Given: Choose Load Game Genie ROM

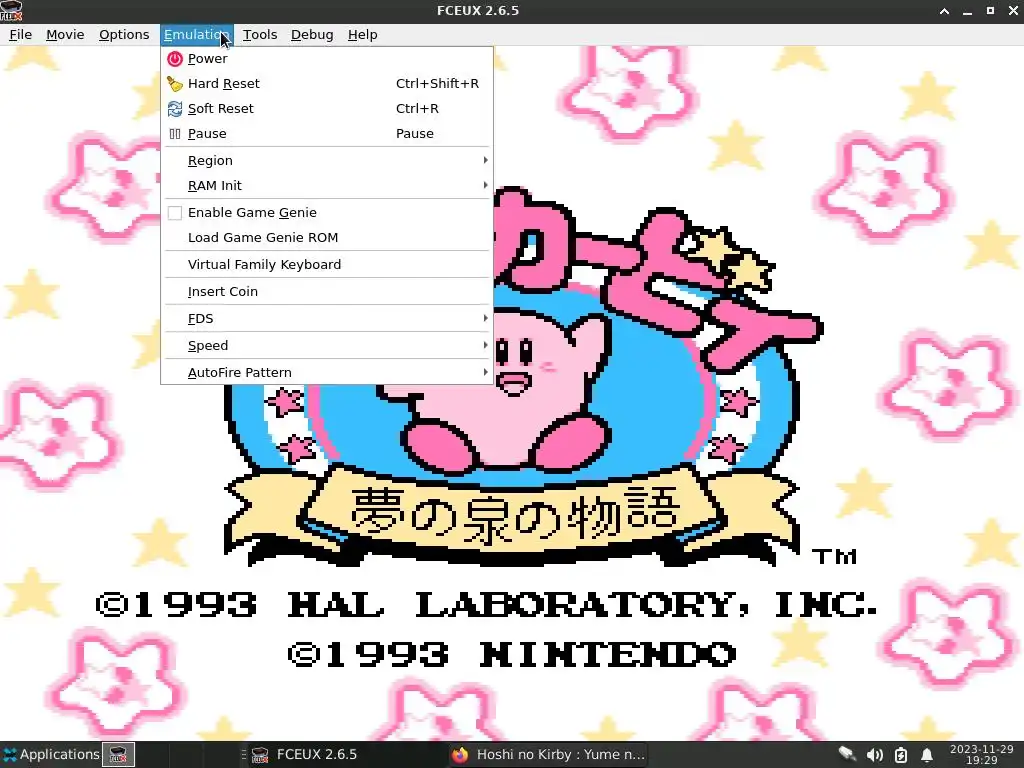Looking at the screenshot, I should 327,238.
